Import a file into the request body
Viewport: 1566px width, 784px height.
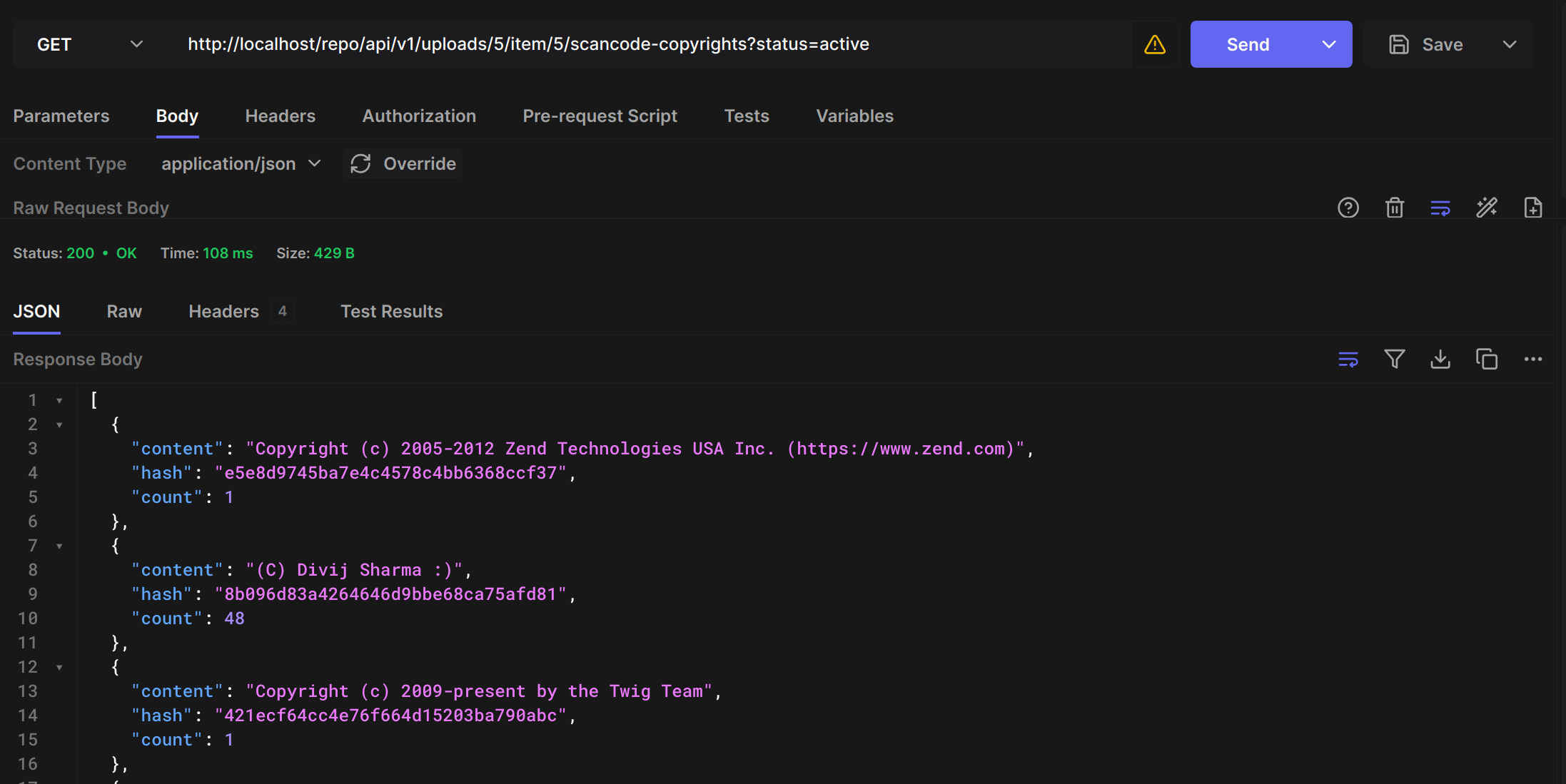tap(1533, 208)
